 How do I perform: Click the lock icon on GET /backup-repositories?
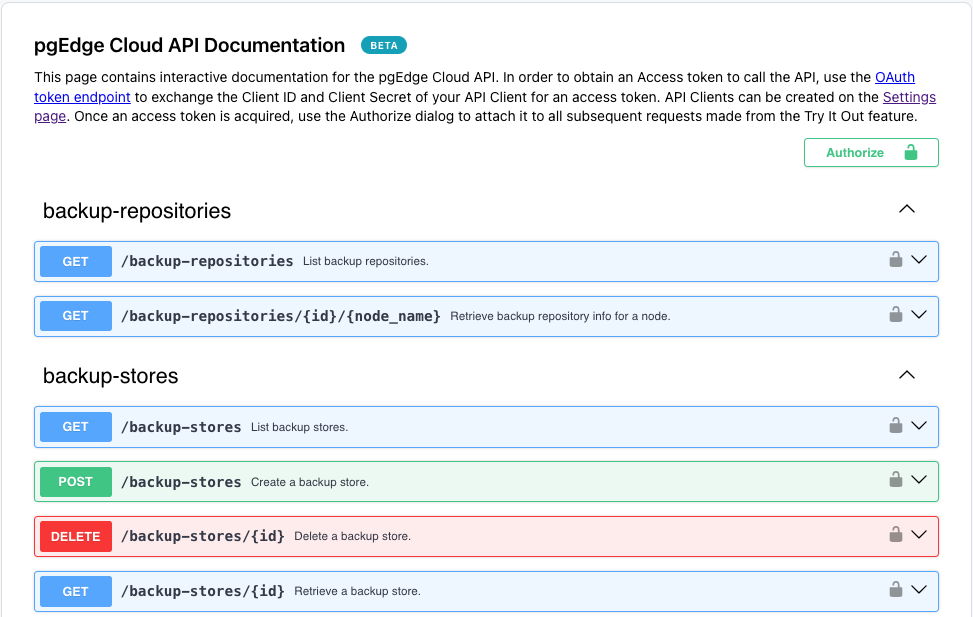(x=896, y=261)
